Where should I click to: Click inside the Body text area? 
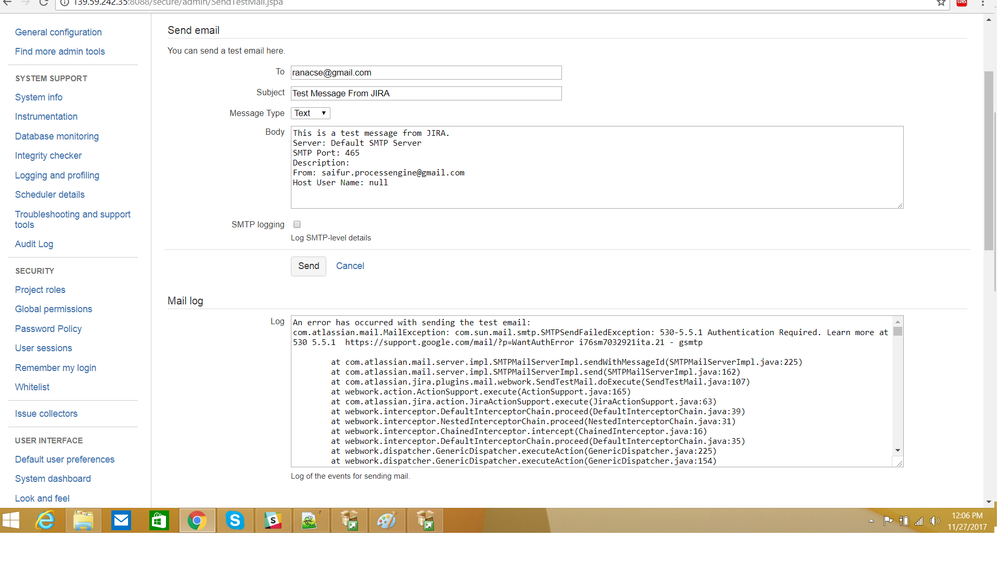point(597,167)
